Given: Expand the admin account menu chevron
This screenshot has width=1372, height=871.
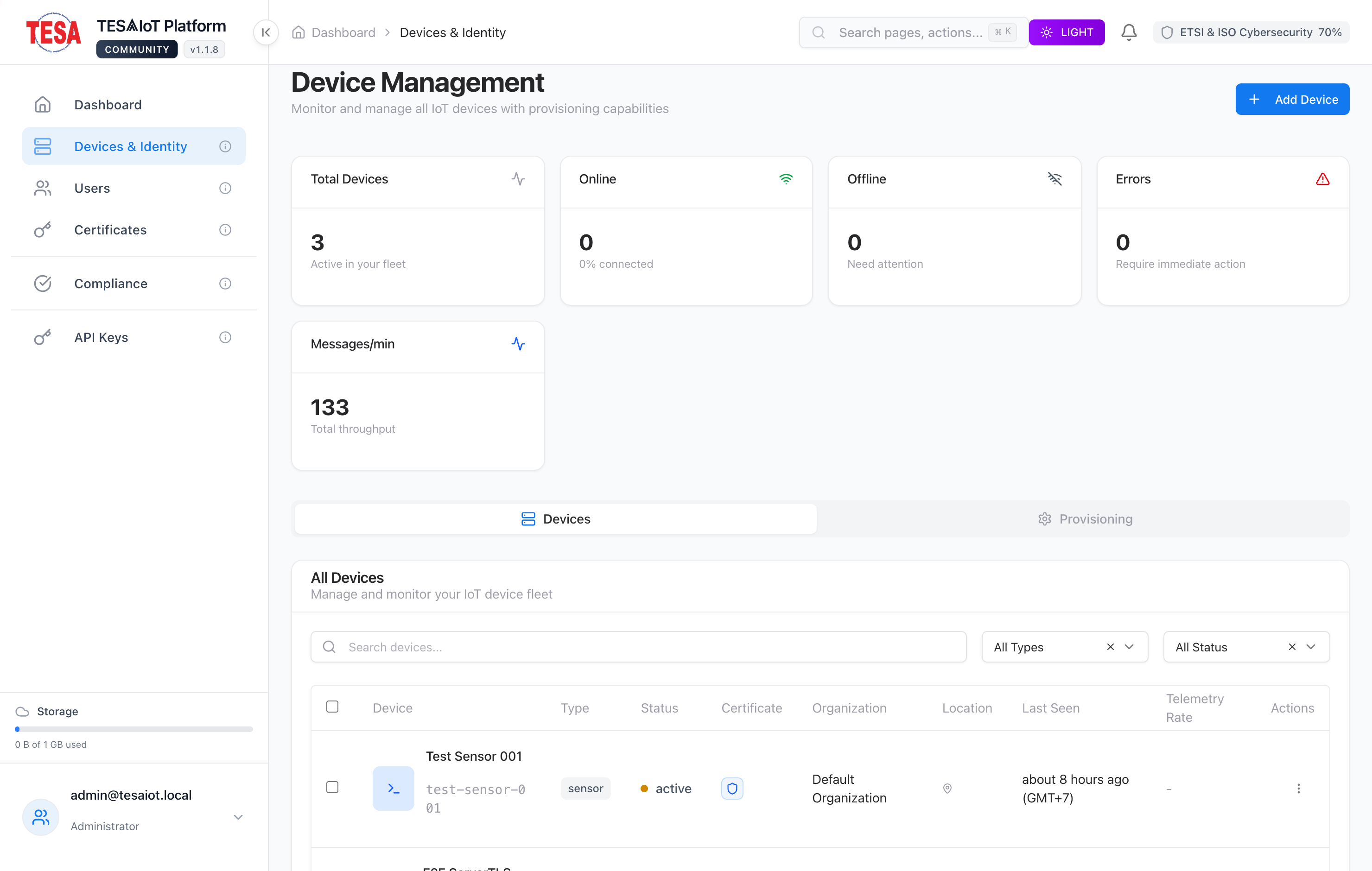Looking at the screenshot, I should (238, 817).
